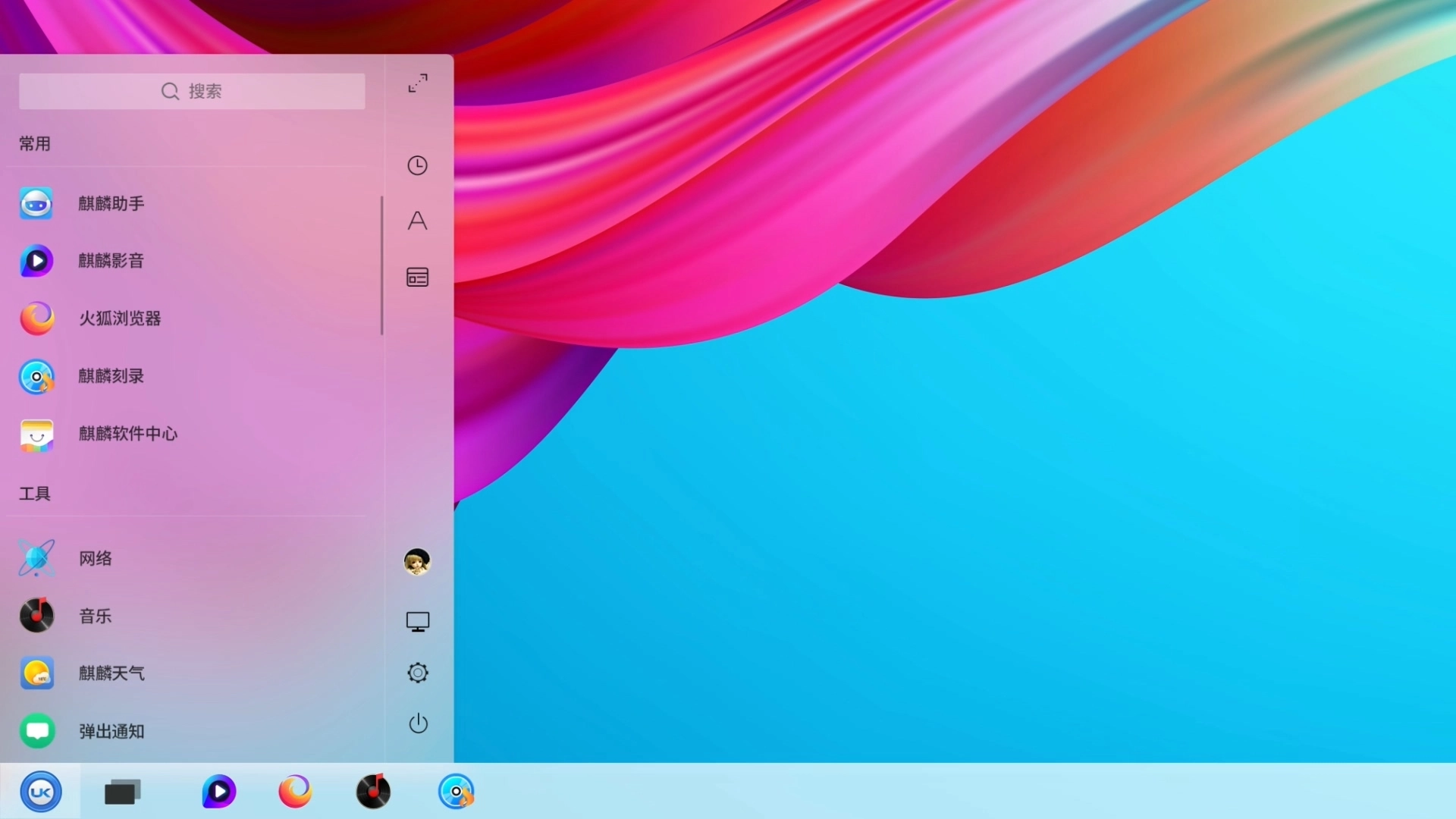Screen dimensions: 1456x819
Task: Launch 麒麟助手 from the menu
Action: [111, 203]
